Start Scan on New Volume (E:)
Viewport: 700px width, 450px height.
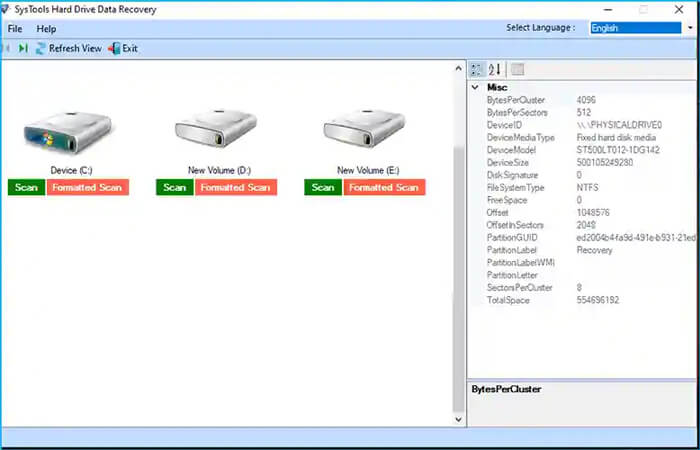coord(323,188)
